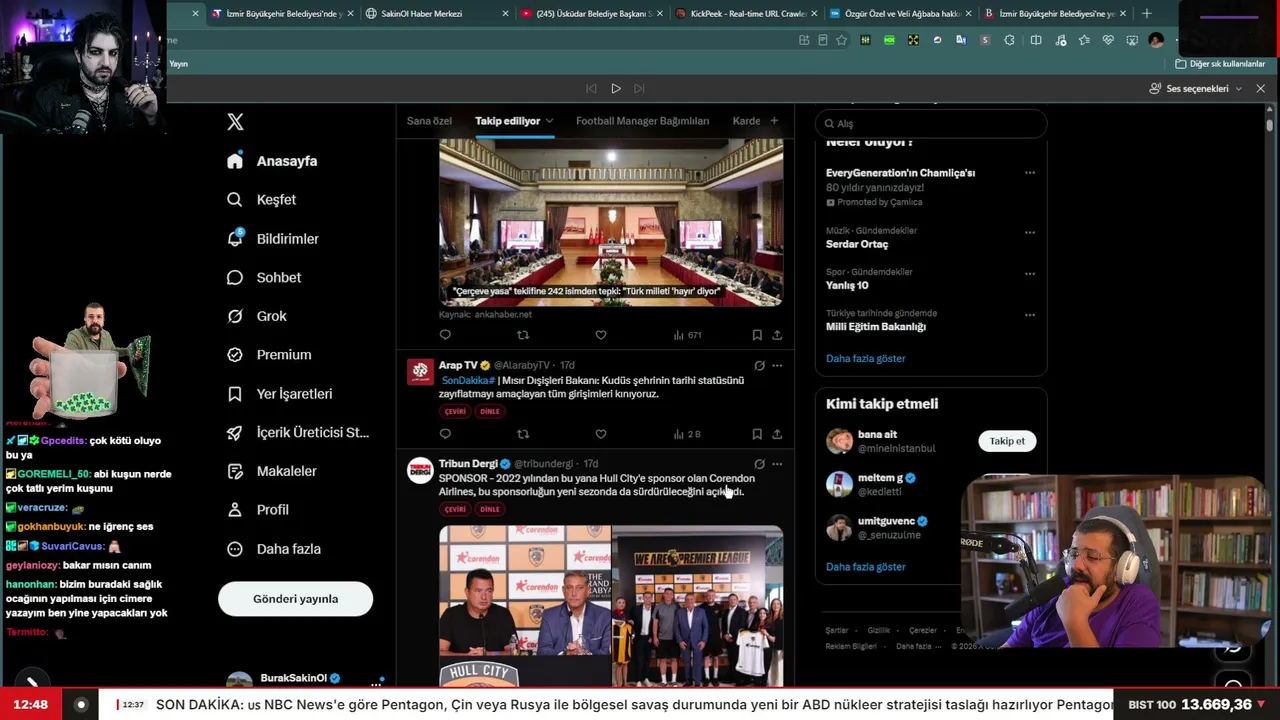Open the Takip ediliyor dropdown arrow
Viewport: 1280px width, 720px height.
tap(549, 121)
